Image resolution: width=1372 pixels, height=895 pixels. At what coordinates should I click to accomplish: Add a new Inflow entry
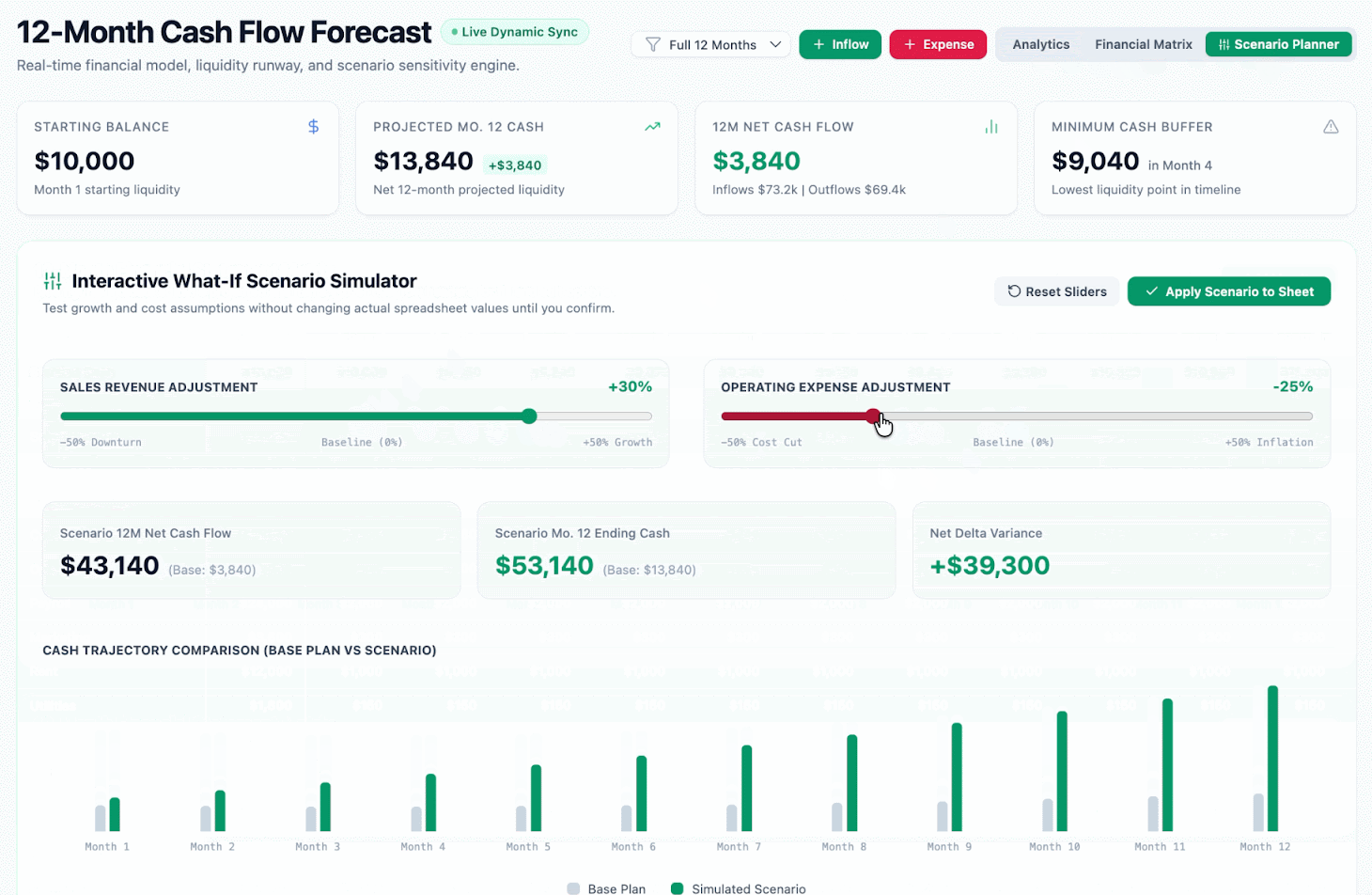click(x=840, y=44)
